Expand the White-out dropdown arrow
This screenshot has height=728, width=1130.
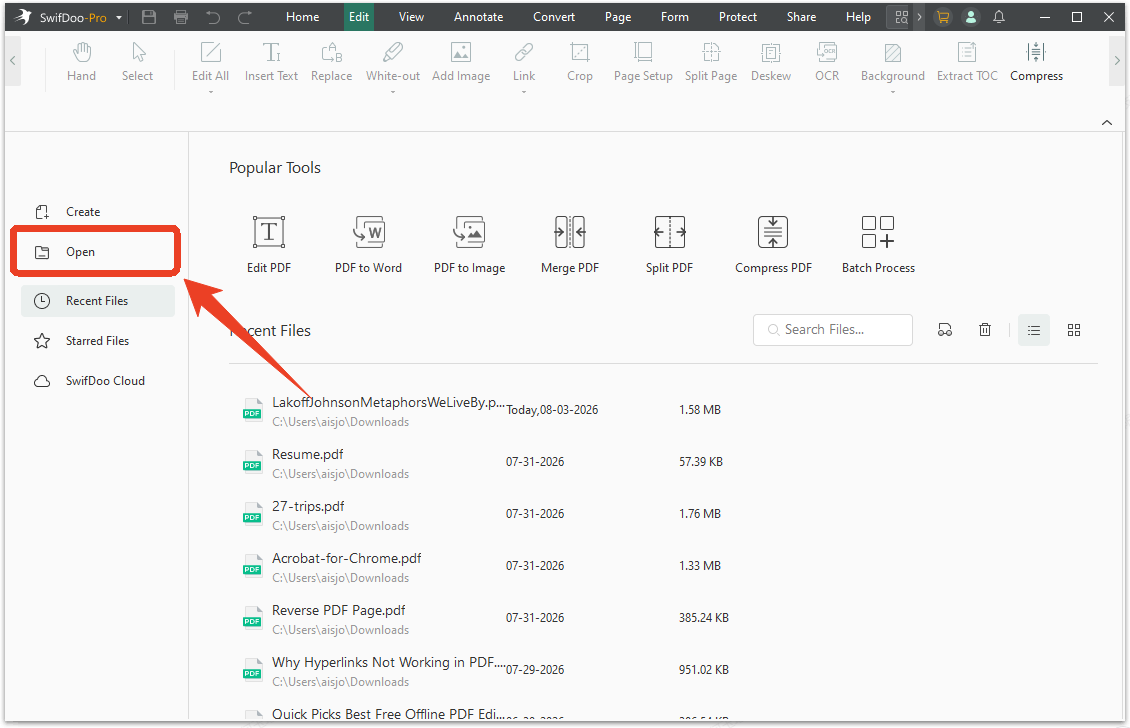pos(393,92)
